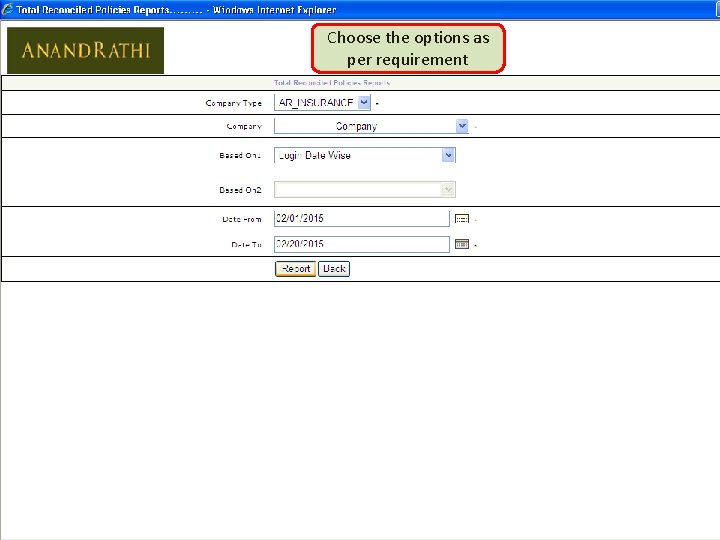Click the Based On1 label text
The height and width of the screenshot is (540, 720).
click(240, 156)
